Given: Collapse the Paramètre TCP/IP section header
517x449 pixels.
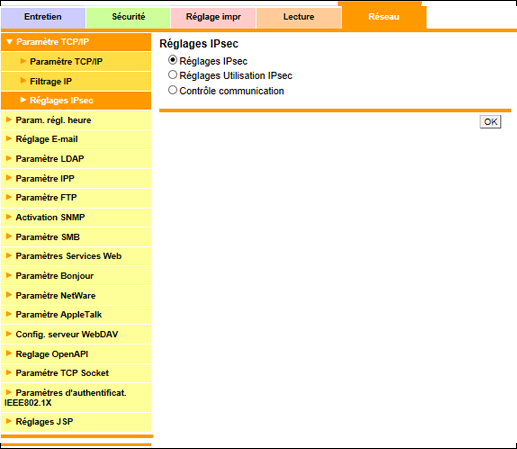Looking at the screenshot, I should click(x=76, y=42).
